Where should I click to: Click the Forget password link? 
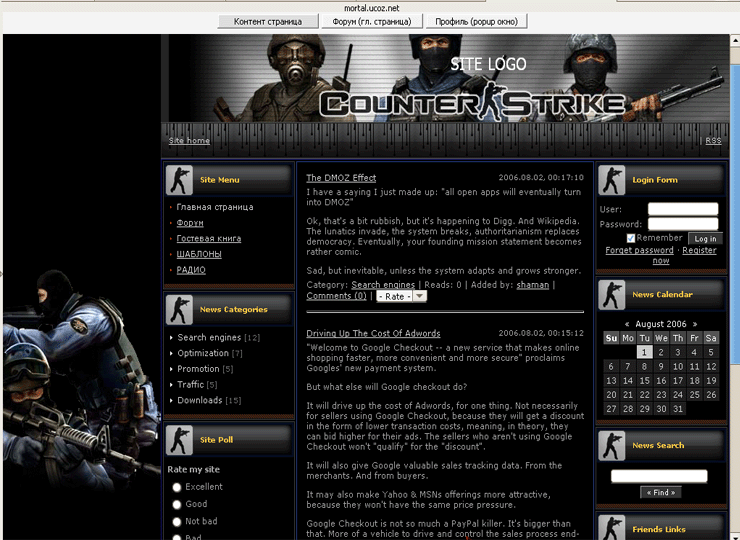639,250
